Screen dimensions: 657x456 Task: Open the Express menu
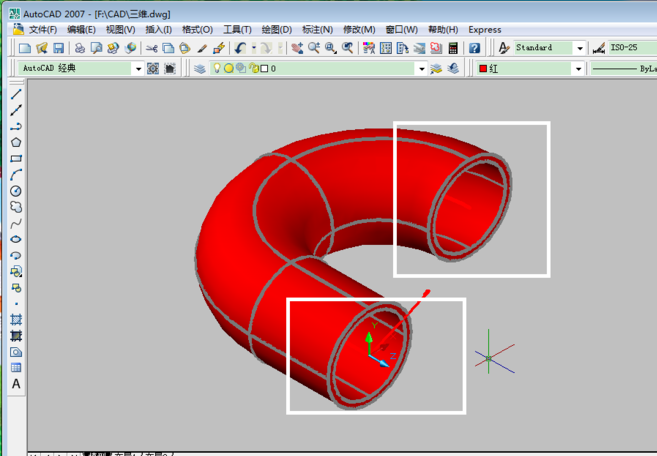[x=485, y=30]
